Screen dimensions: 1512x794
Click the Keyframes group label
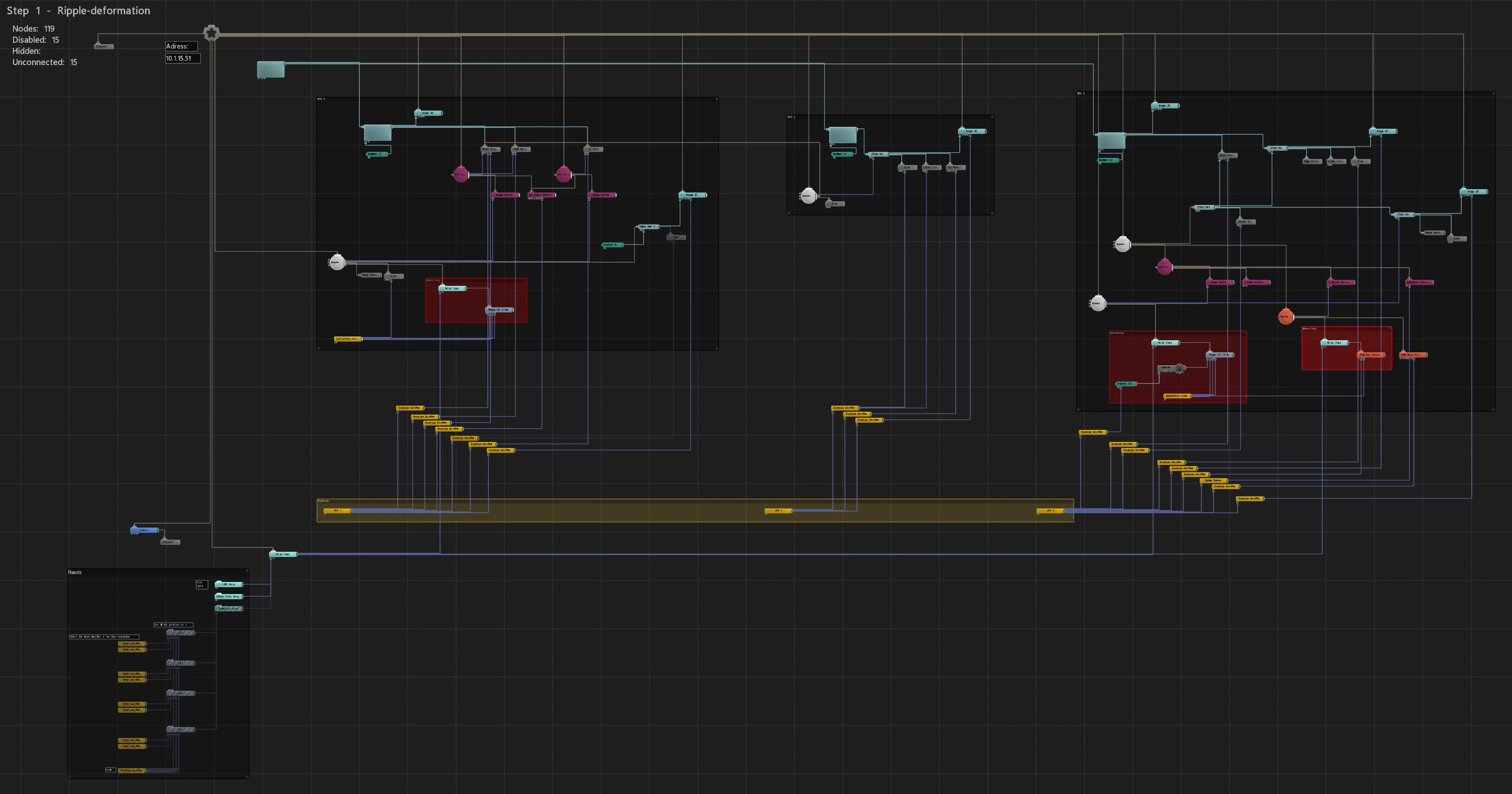click(324, 501)
